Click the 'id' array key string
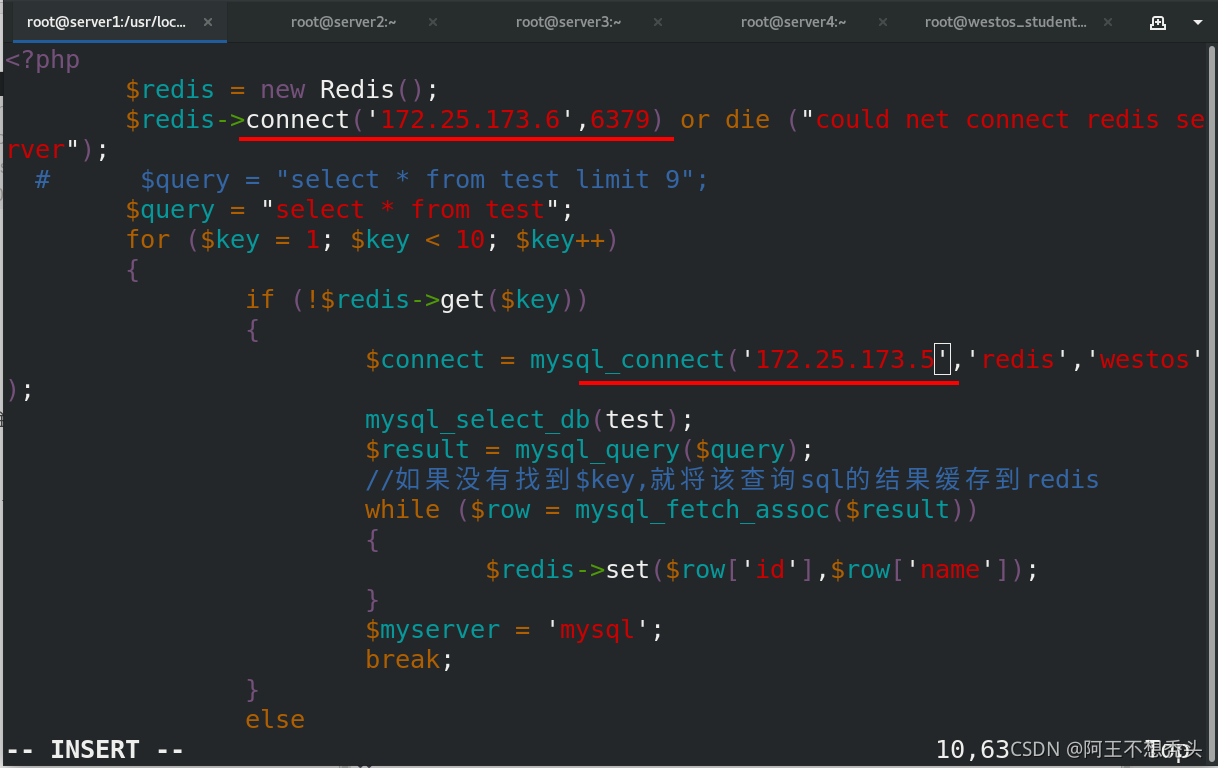Viewport: 1218px width, 768px height. click(x=769, y=570)
